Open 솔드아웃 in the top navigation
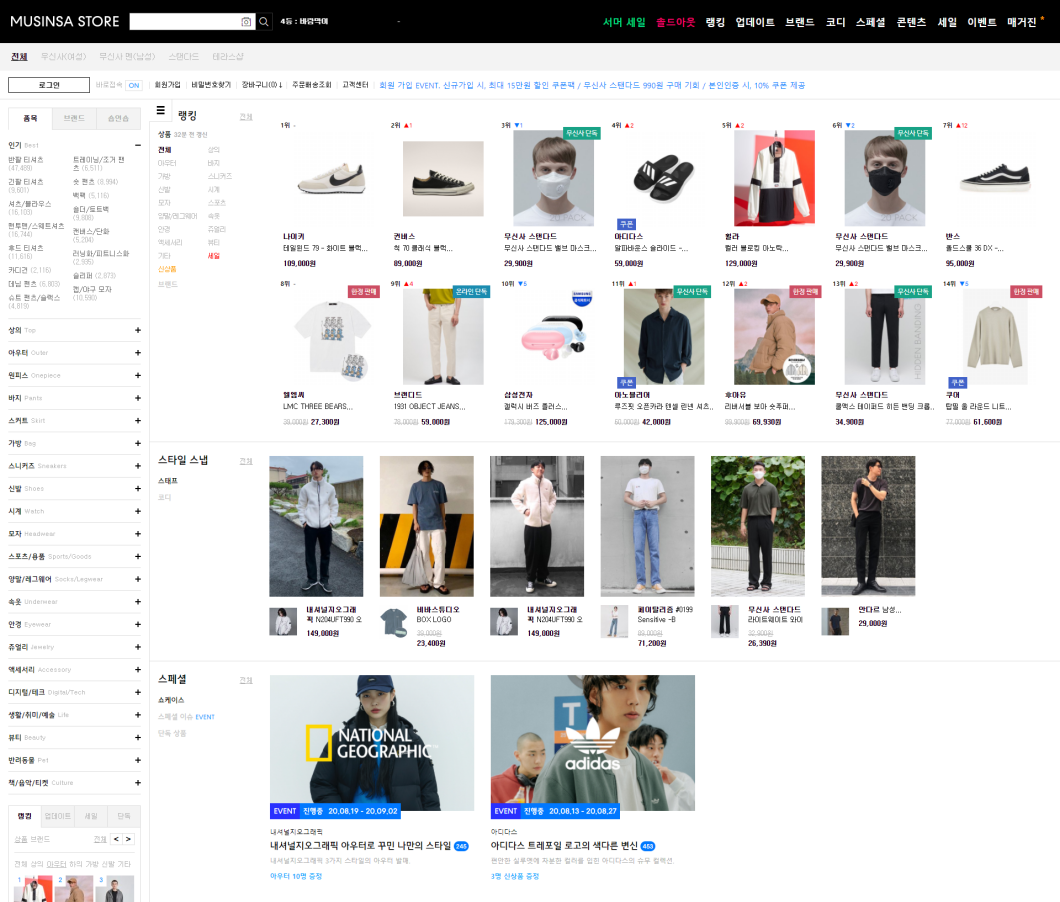 (675, 22)
